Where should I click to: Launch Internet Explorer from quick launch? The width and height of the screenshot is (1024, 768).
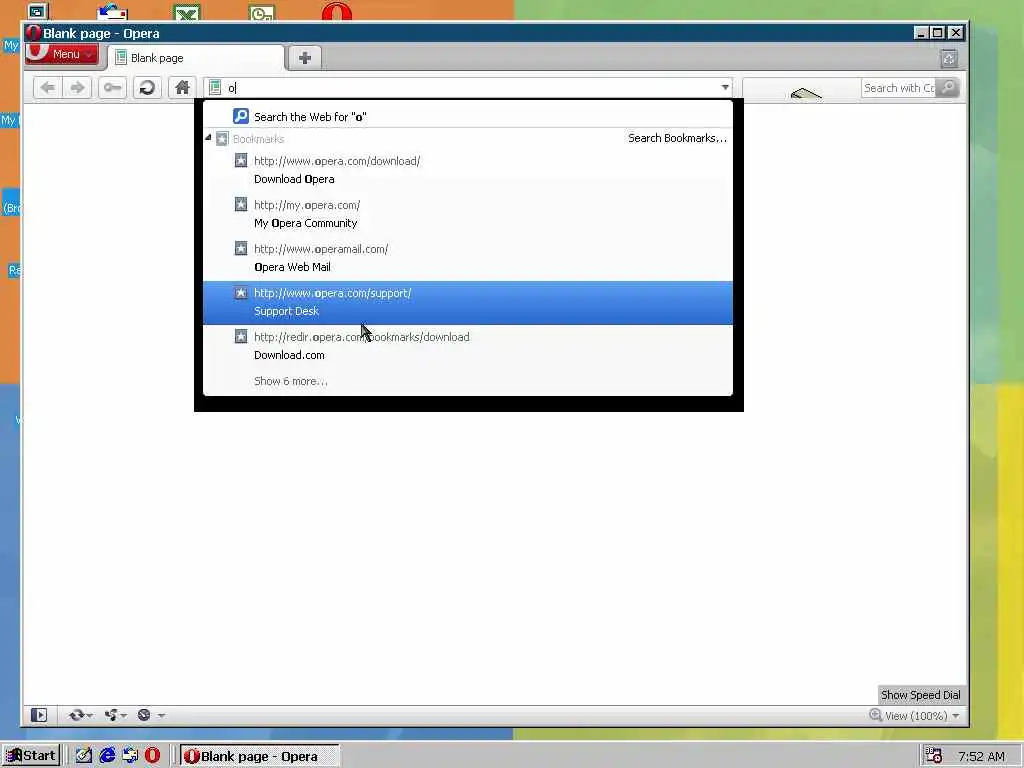(107, 756)
